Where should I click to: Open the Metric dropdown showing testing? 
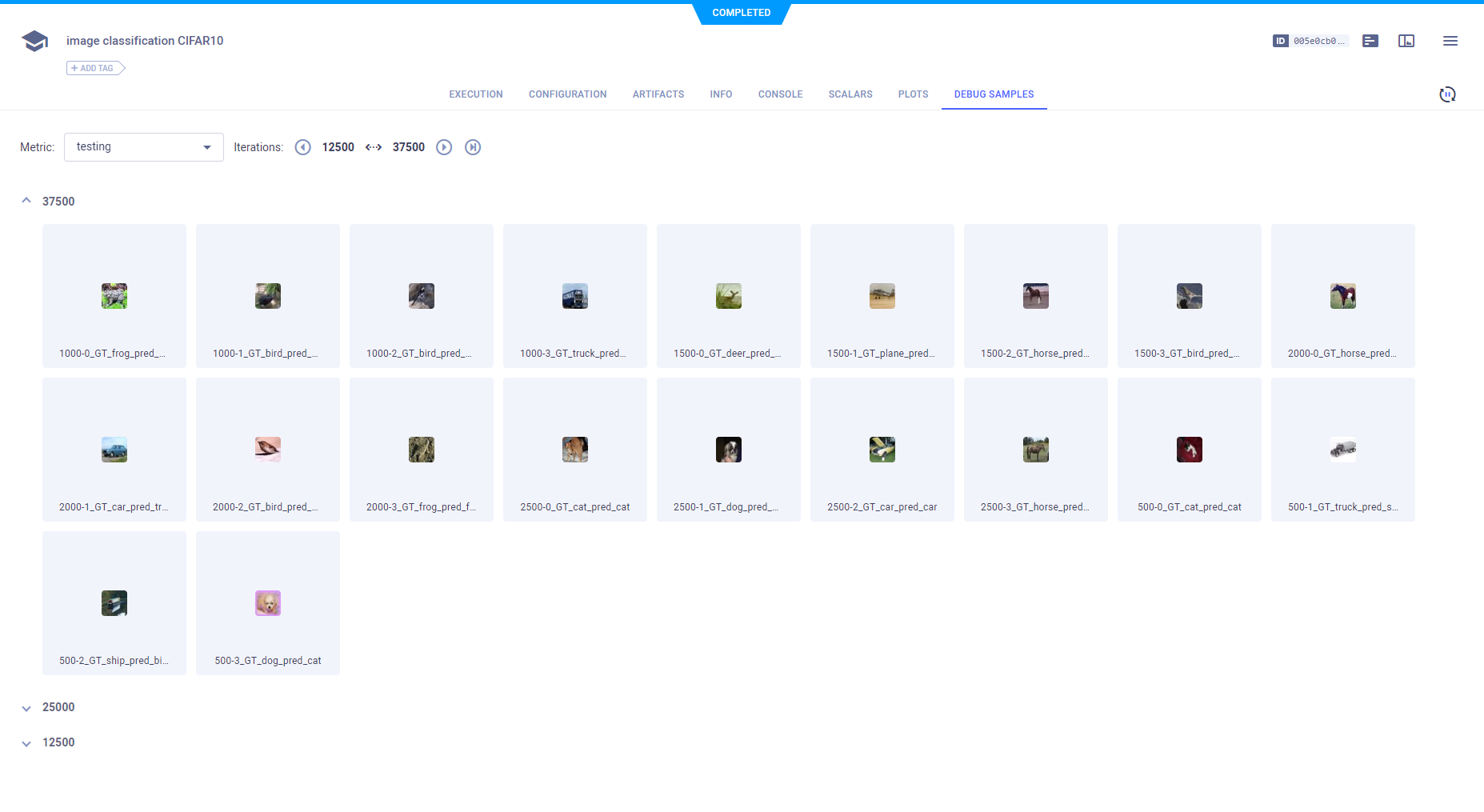(x=144, y=147)
